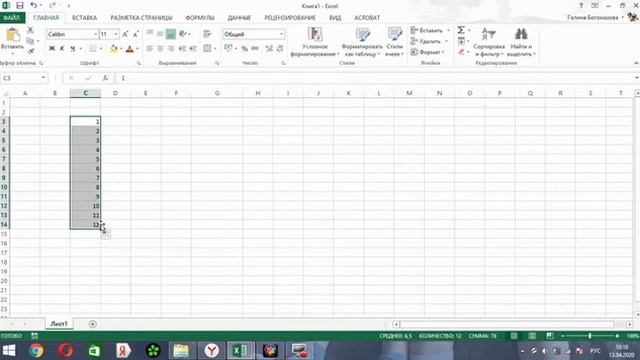Toggle Bold formatting
The height and width of the screenshot is (360, 640).
pyautogui.click(x=52, y=49)
